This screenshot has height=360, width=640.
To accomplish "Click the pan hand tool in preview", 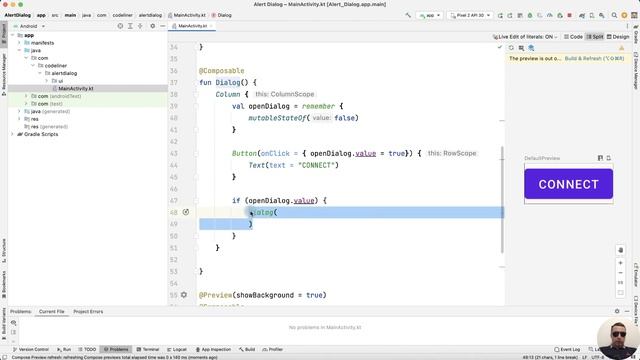I will point(620,250).
